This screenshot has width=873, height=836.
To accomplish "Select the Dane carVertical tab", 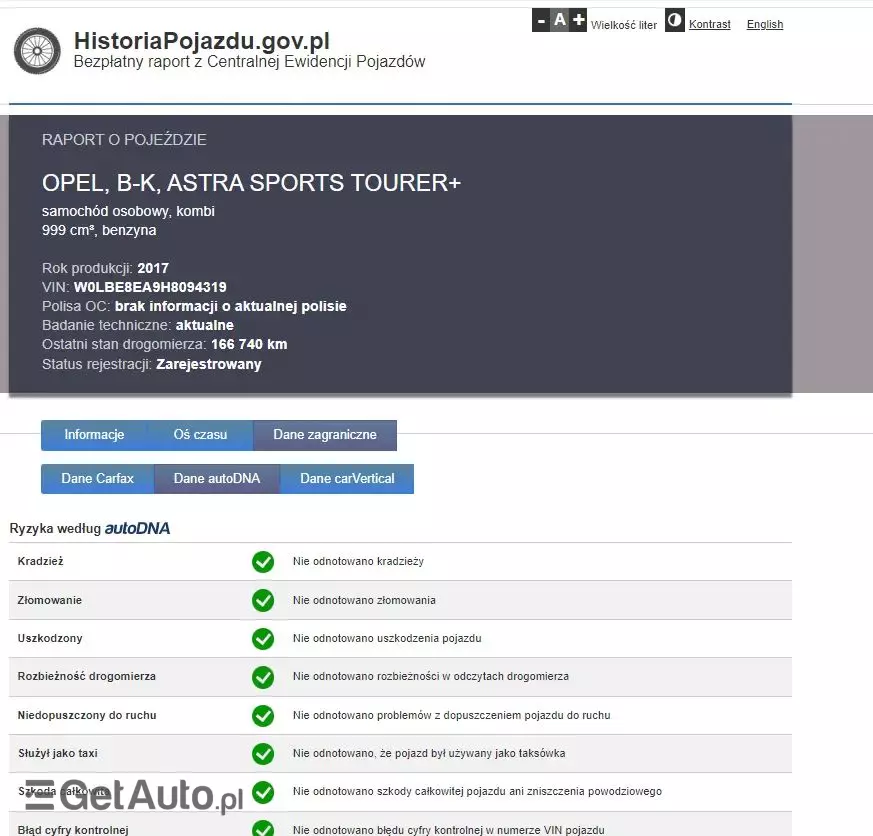I will tap(346, 478).
